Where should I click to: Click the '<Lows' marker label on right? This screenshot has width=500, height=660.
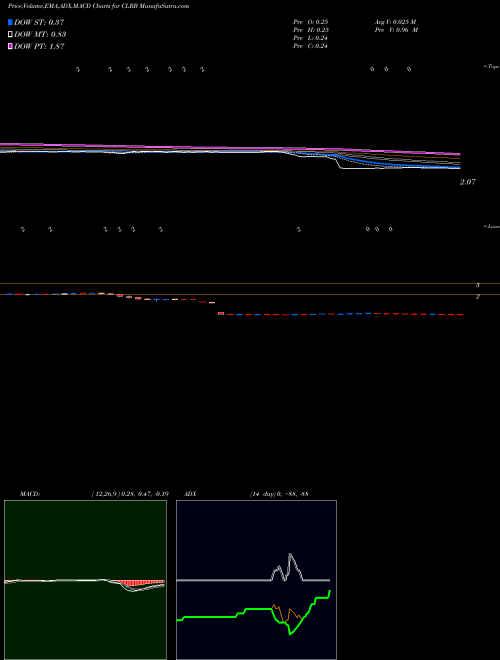click(492, 226)
